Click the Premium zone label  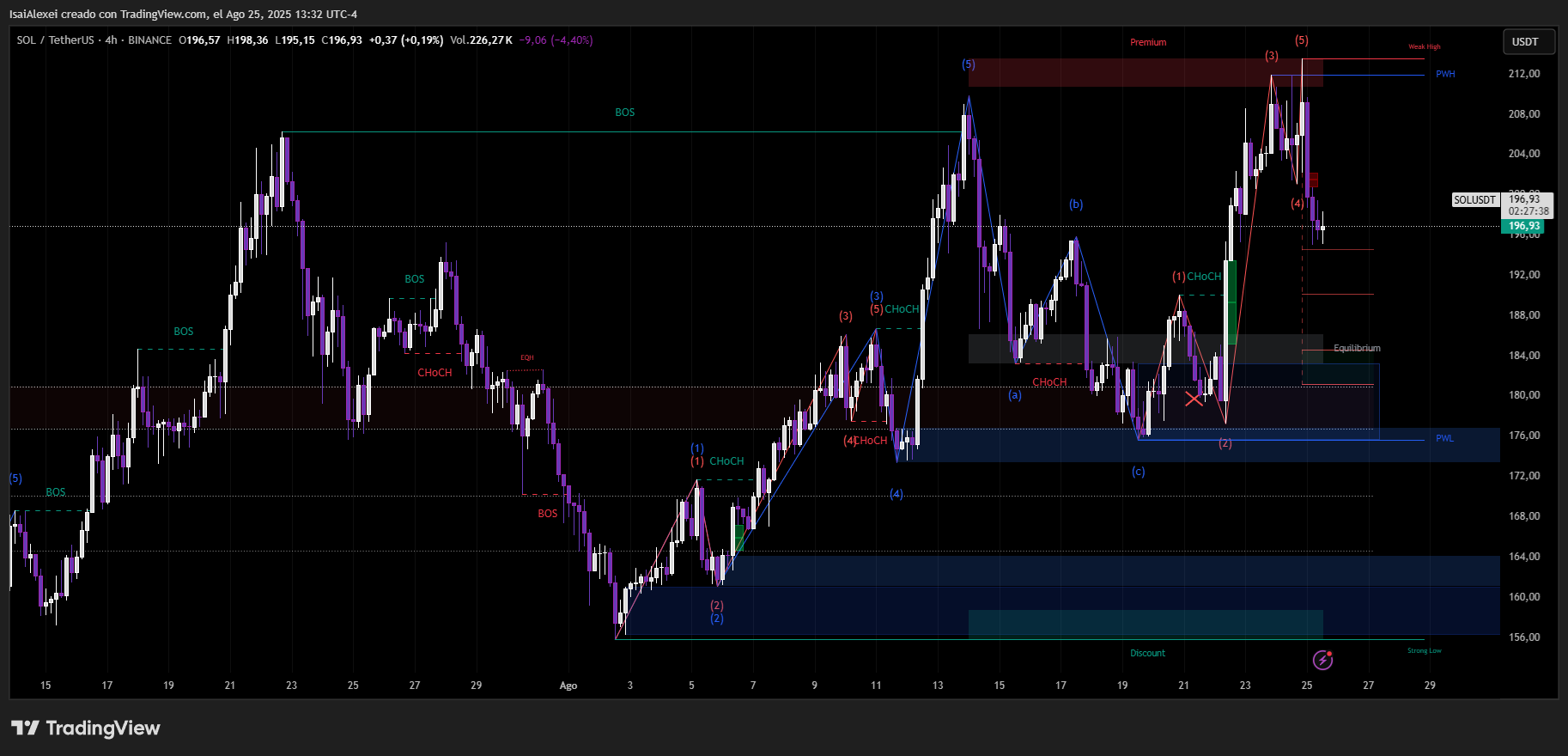[1148, 42]
